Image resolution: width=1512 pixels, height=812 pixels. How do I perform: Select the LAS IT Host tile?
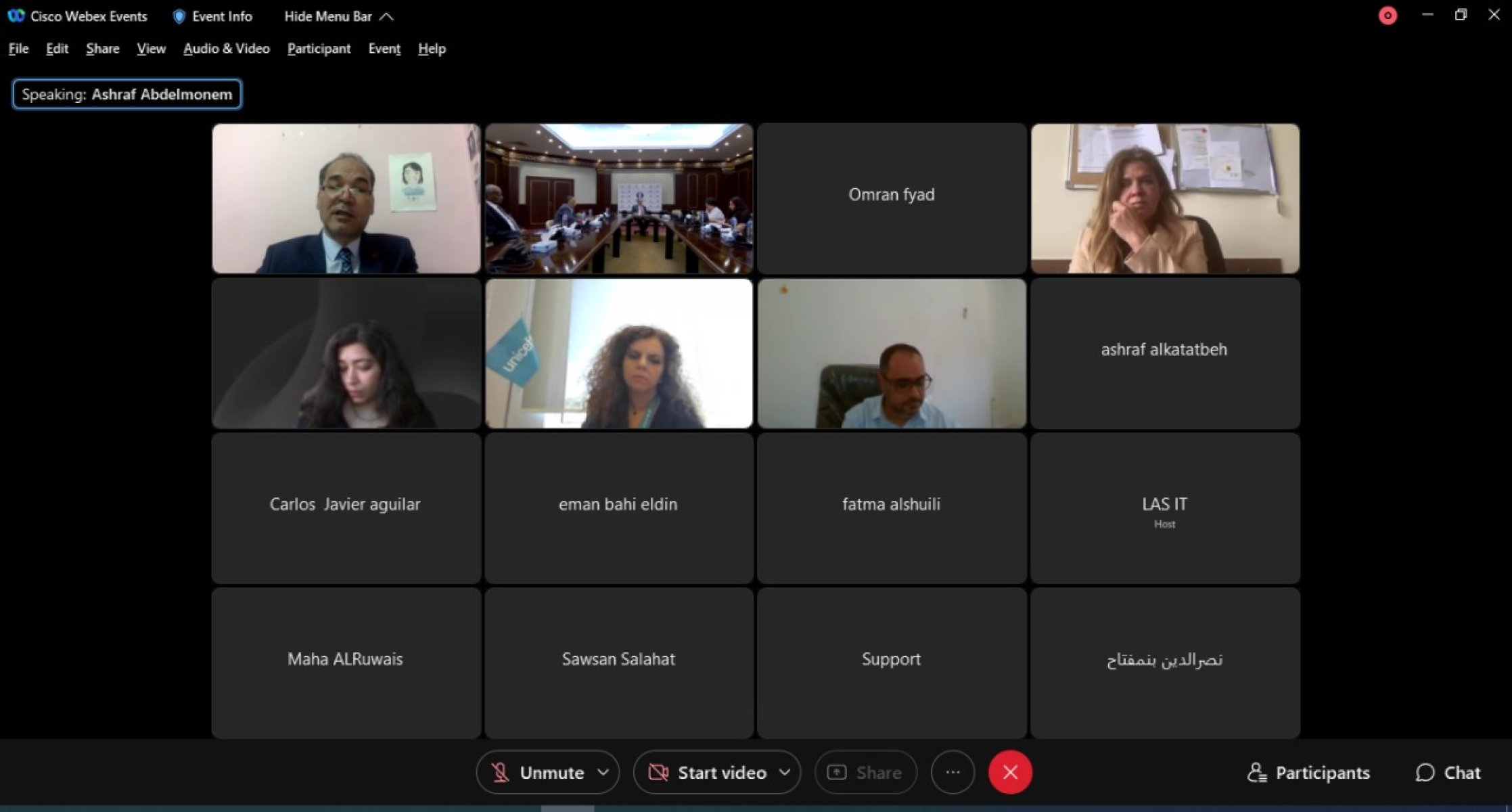tap(1165, 508)
